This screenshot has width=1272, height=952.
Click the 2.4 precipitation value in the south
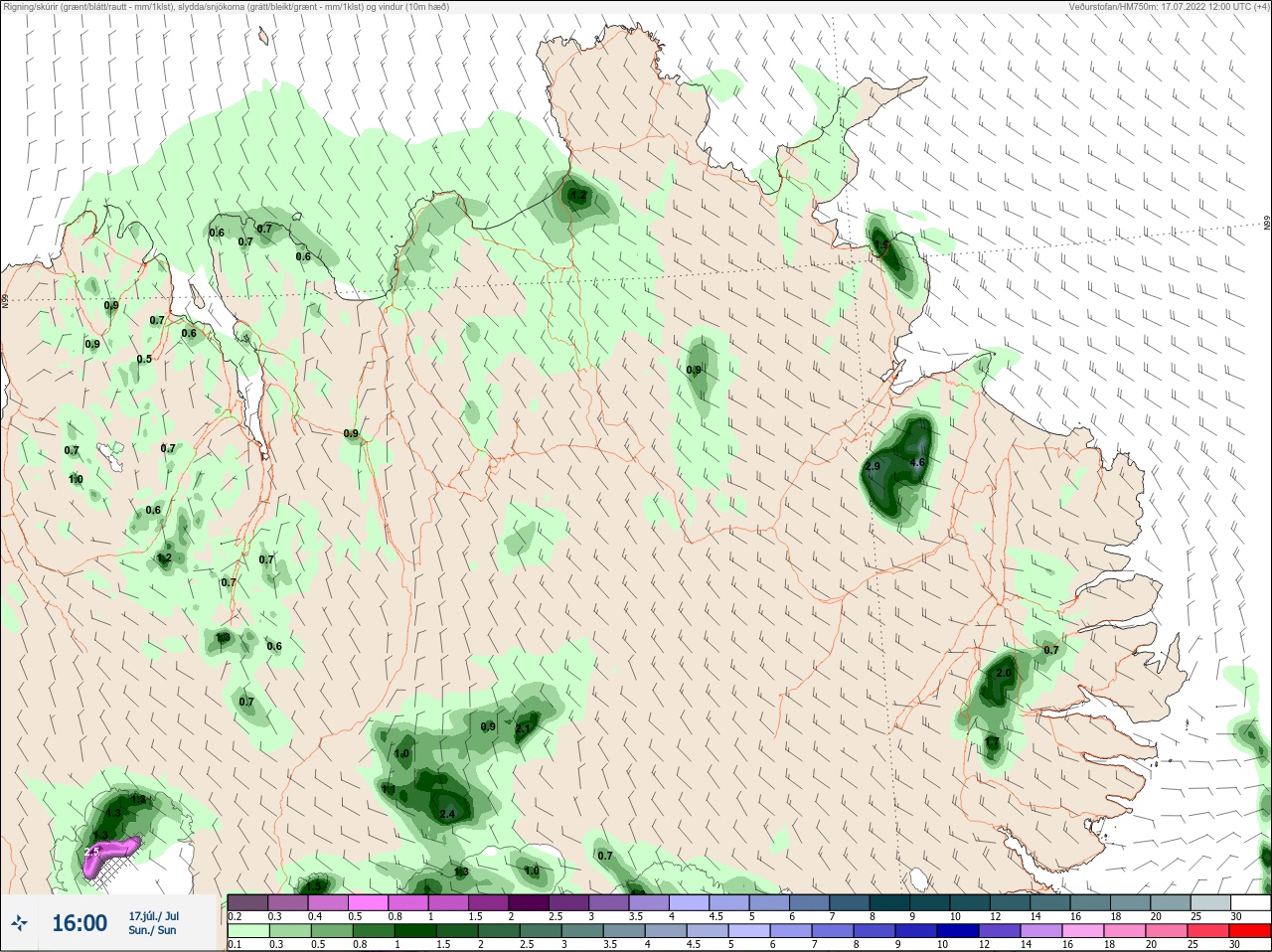click(x=447, y=814)
